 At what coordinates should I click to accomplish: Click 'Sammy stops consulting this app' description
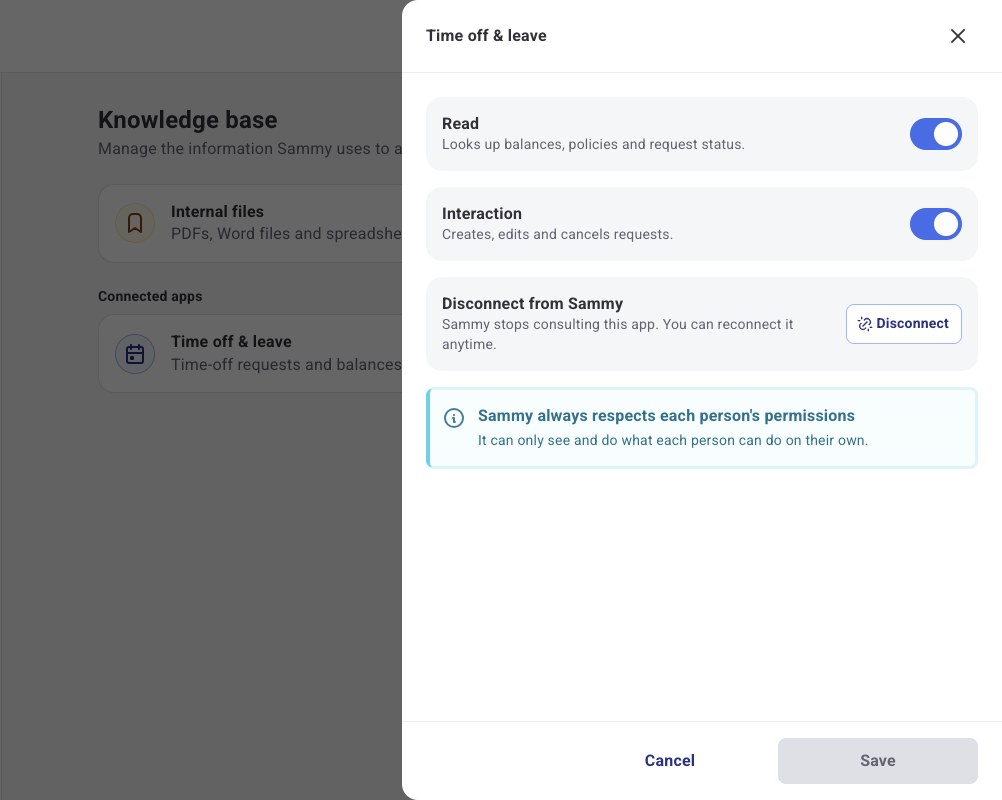617,334
